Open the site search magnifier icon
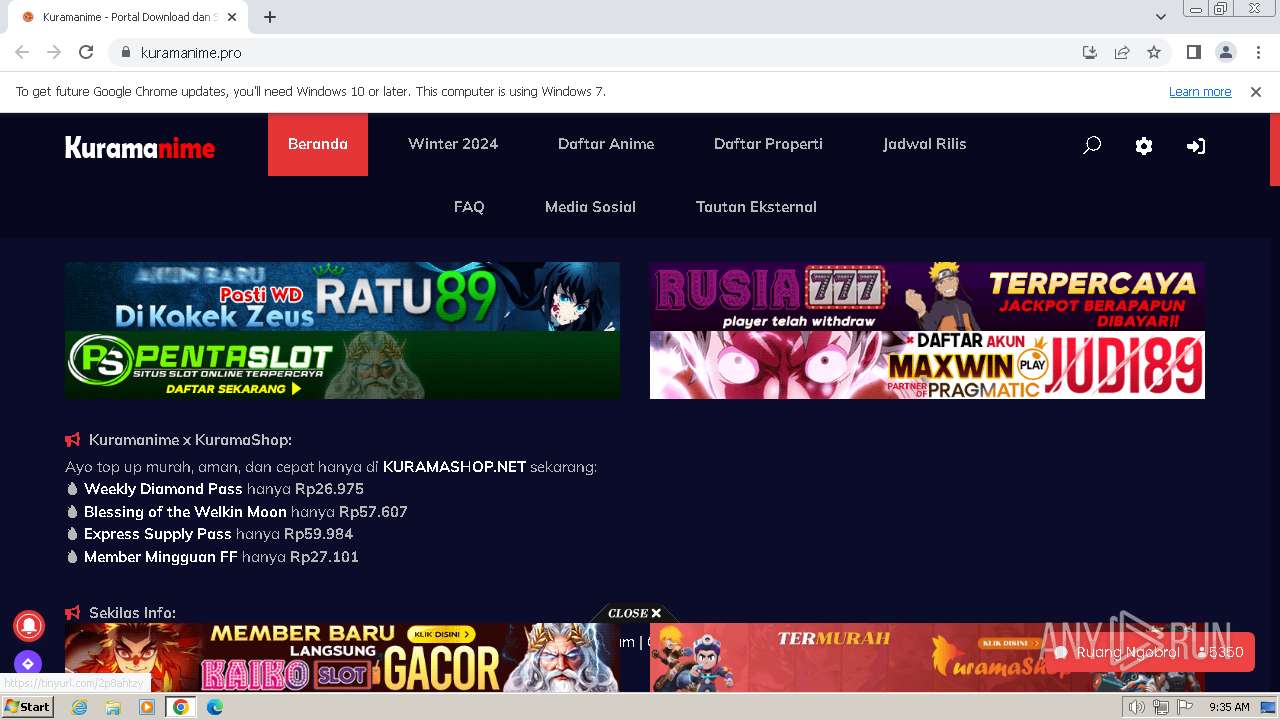This screenshot has height=720, width=1280. pos(1092,145)
